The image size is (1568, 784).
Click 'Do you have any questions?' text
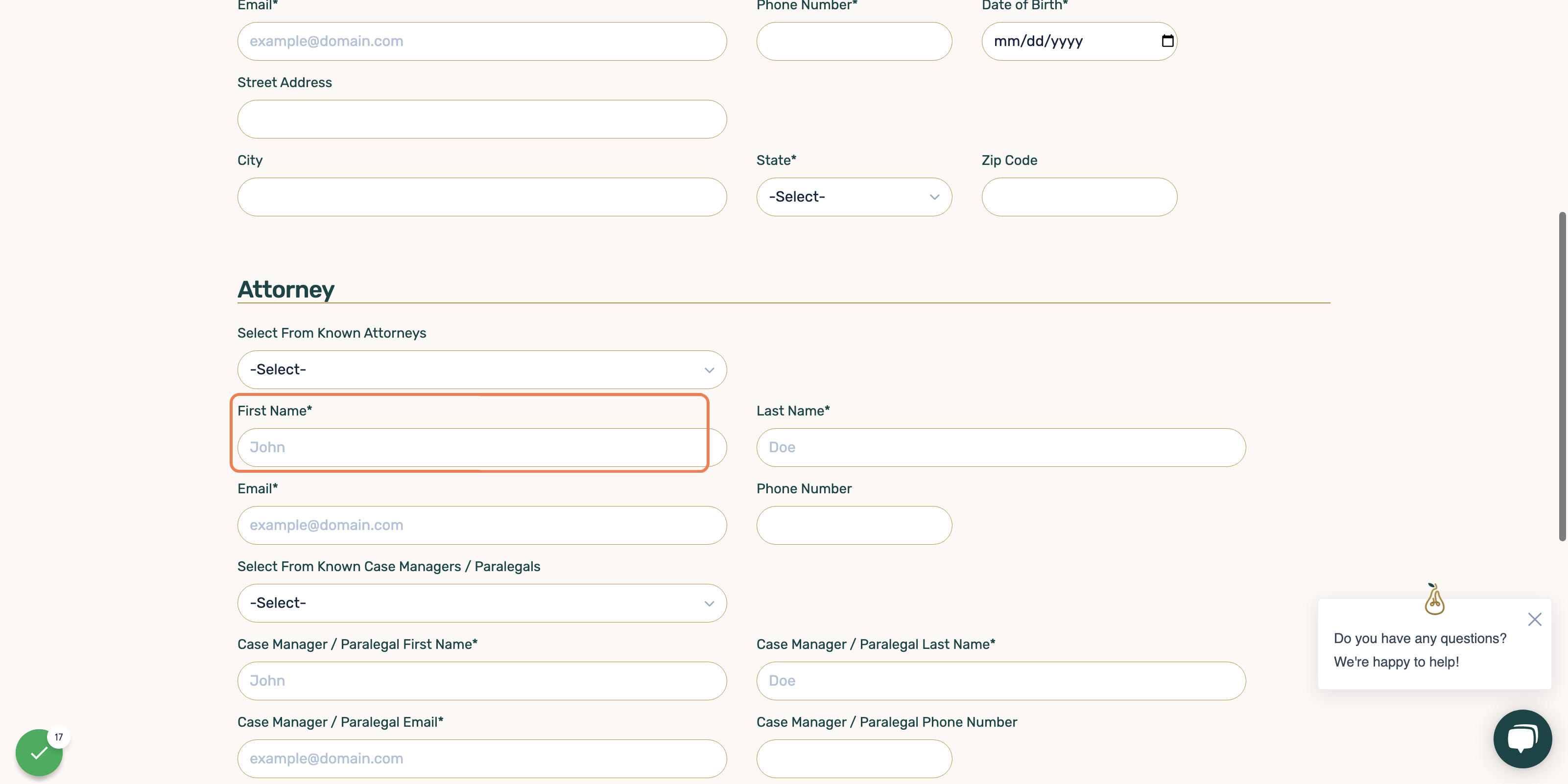coord(1420,638)
